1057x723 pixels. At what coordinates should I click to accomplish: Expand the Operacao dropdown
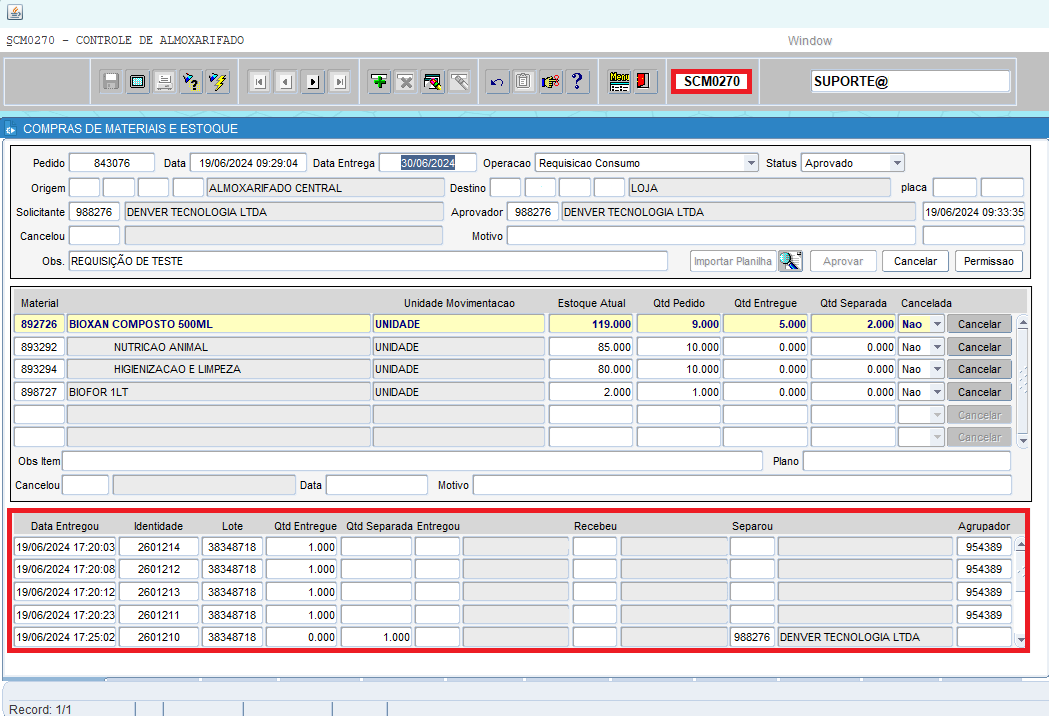[x=751, y=163]
